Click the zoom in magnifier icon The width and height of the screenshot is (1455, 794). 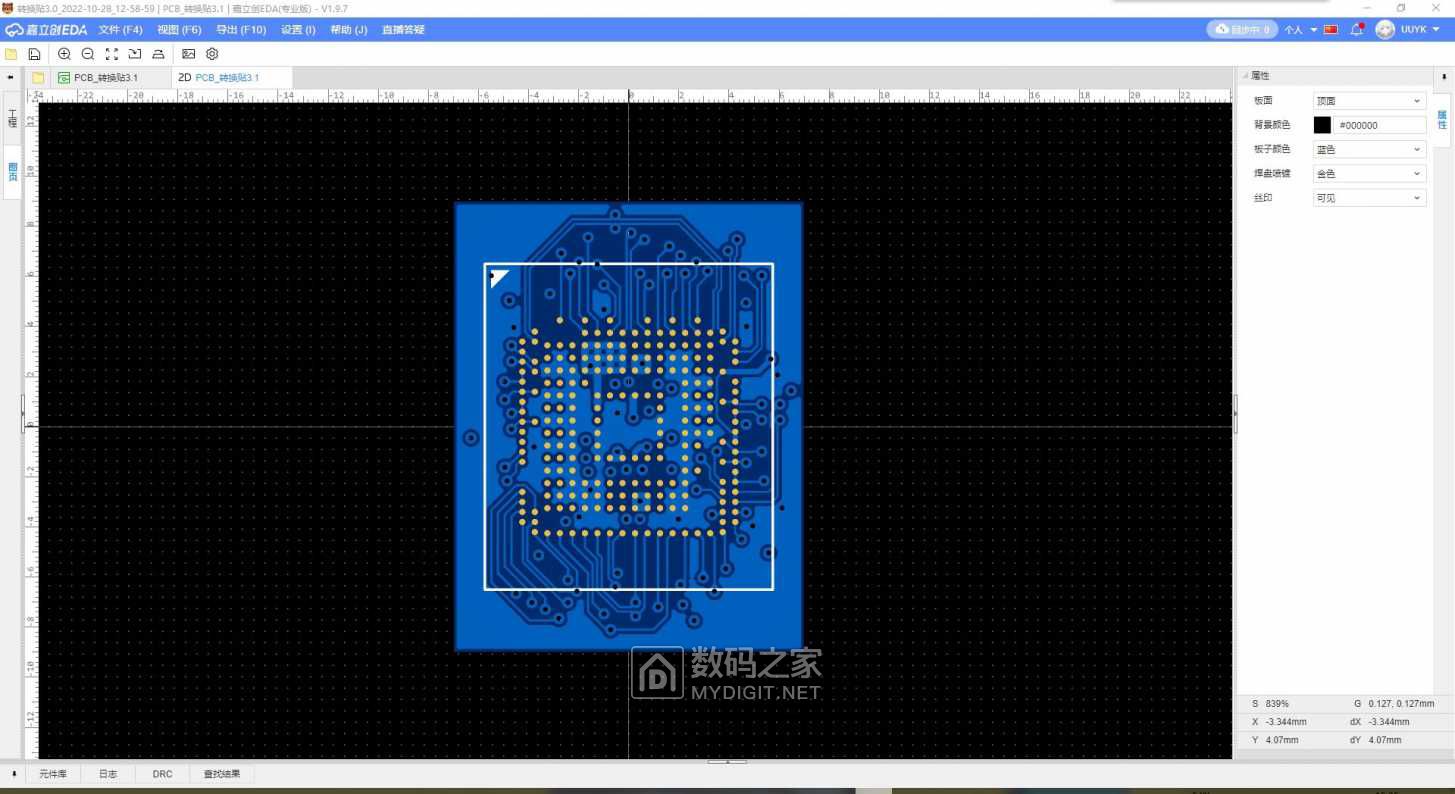pyautogui.click(x=65, y=54)
